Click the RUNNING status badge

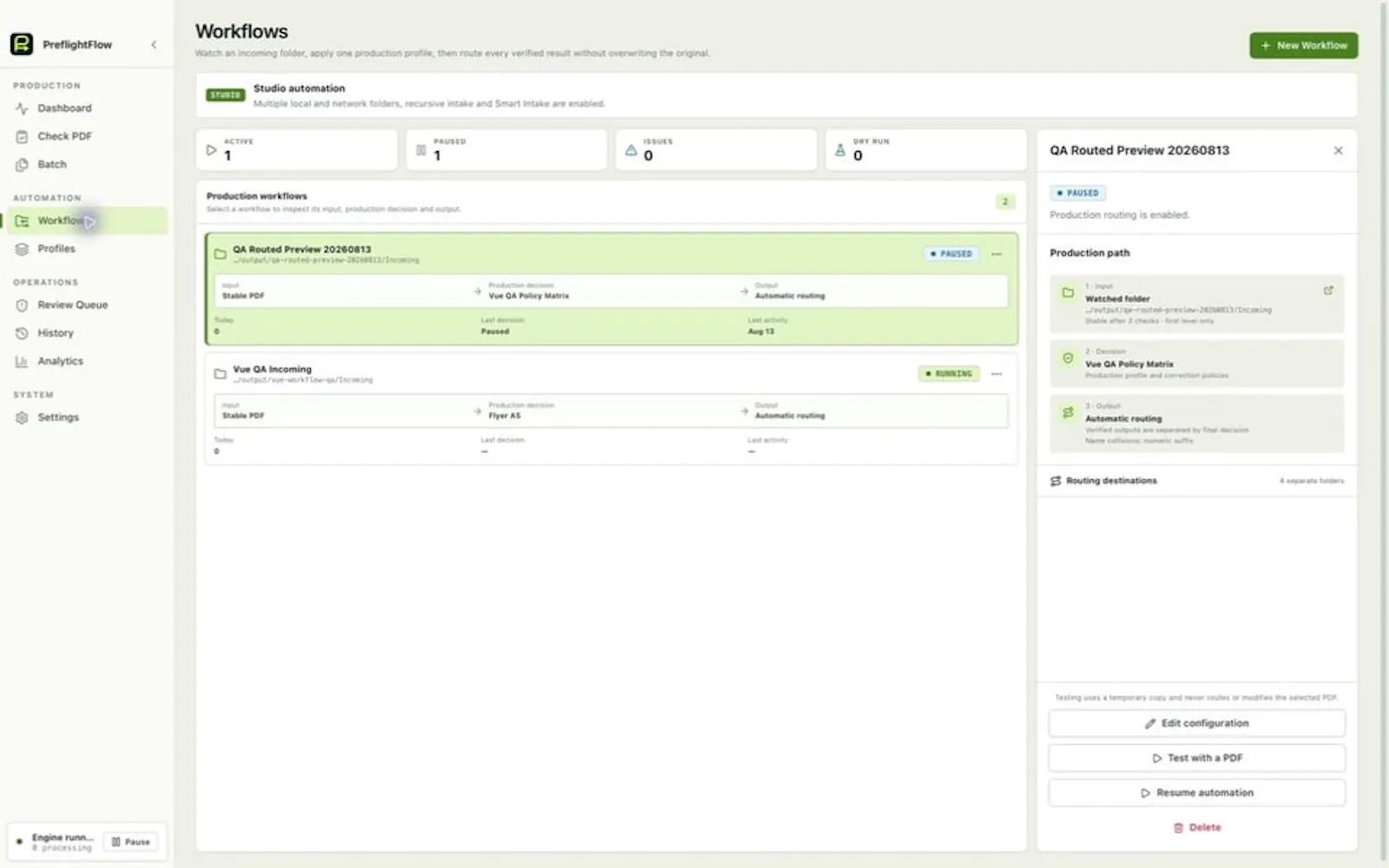(949, 374)
